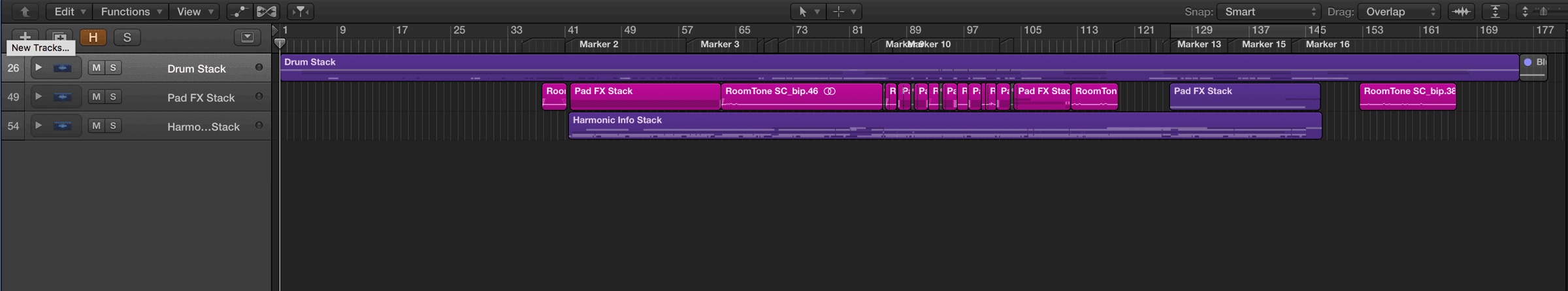This screenshot has height=291, width=1568.
Task: Click the Harmo...Stack track name
Action: pos(204,126)
